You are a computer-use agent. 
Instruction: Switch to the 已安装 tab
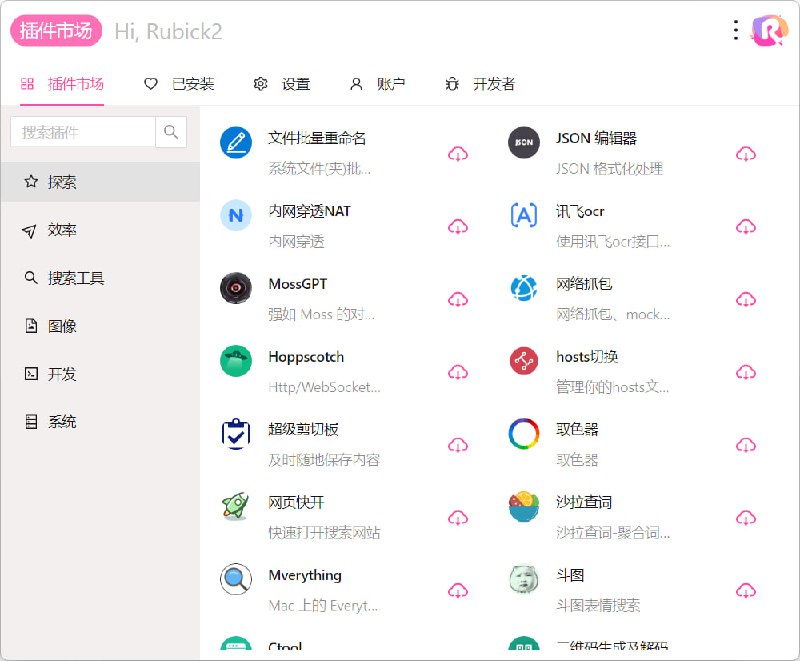(x=181, y=84)
